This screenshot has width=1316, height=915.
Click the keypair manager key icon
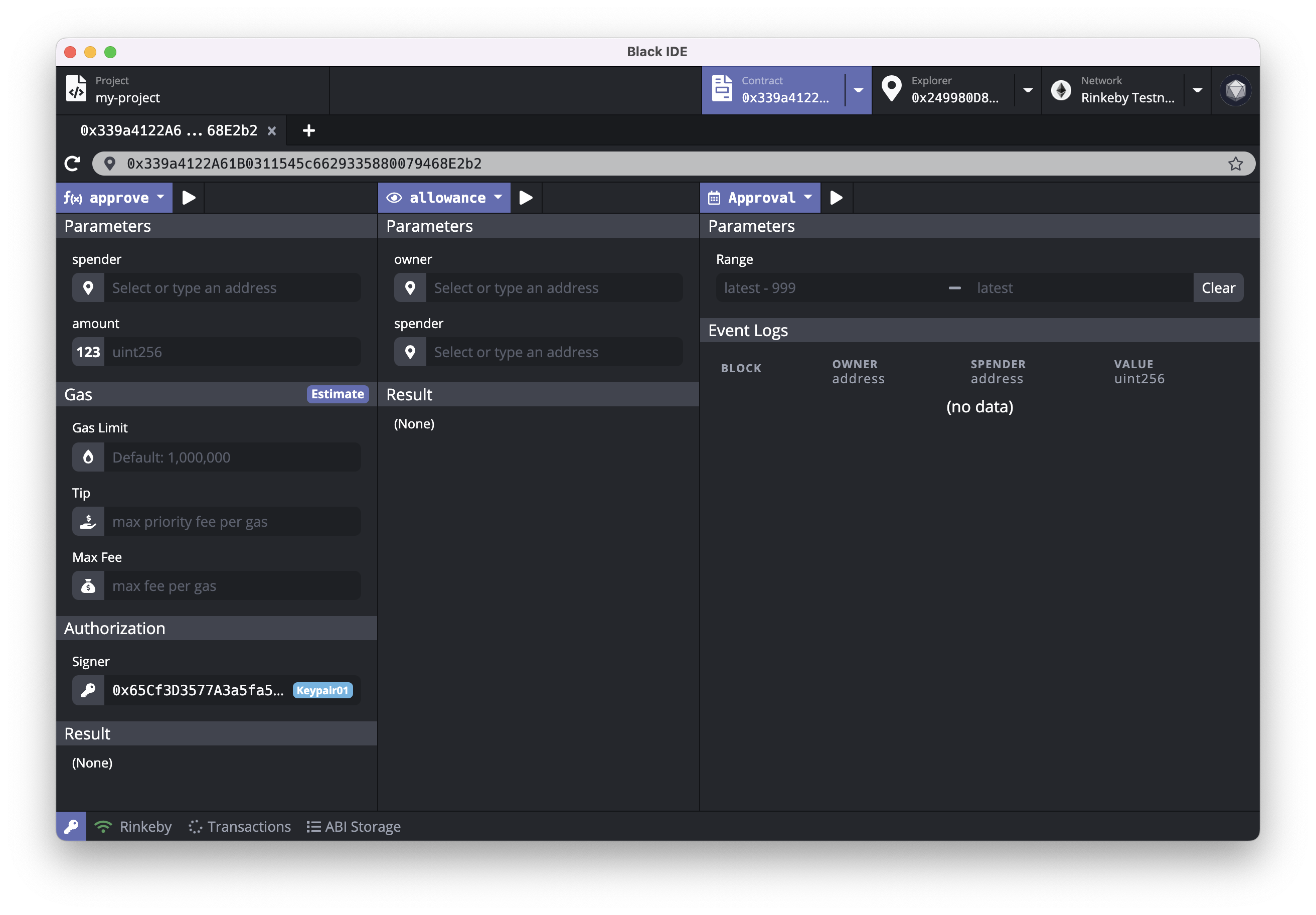click(72, 826)
